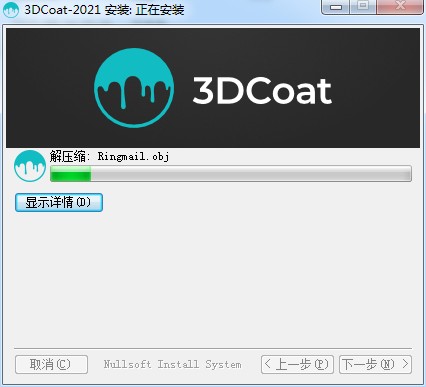Click the green installation progress bar
426x387 pixels.
tap(231, 174)
